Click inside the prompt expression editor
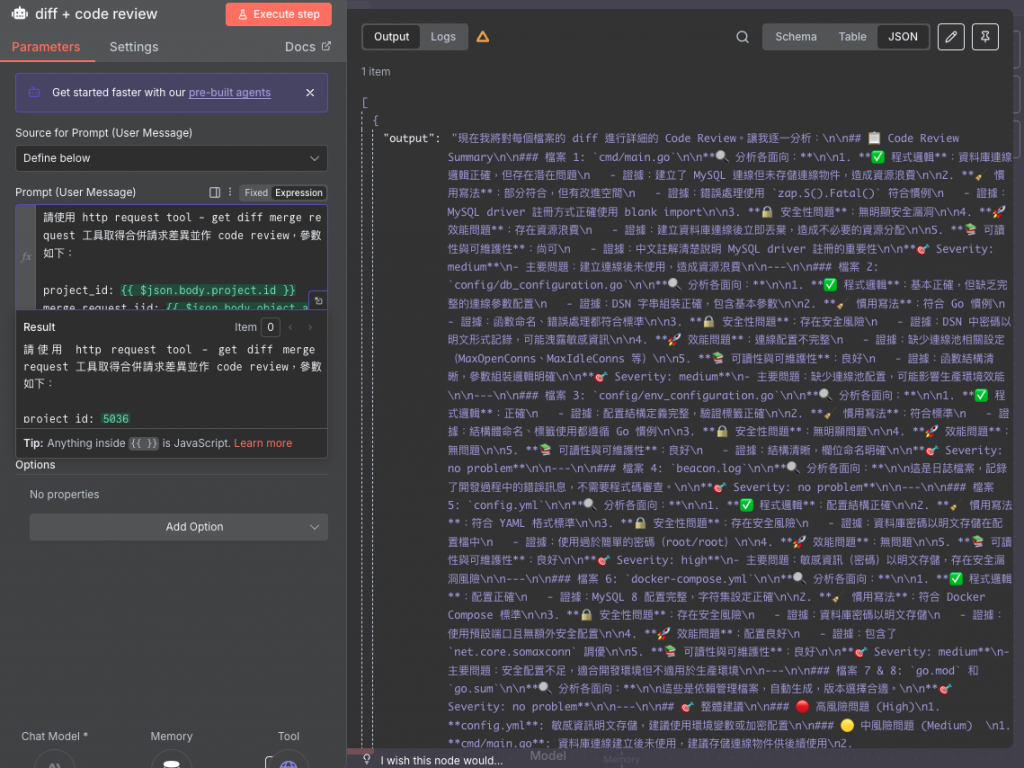The width and height of the screenshot is (1024, 768). [x=182, y=257]
